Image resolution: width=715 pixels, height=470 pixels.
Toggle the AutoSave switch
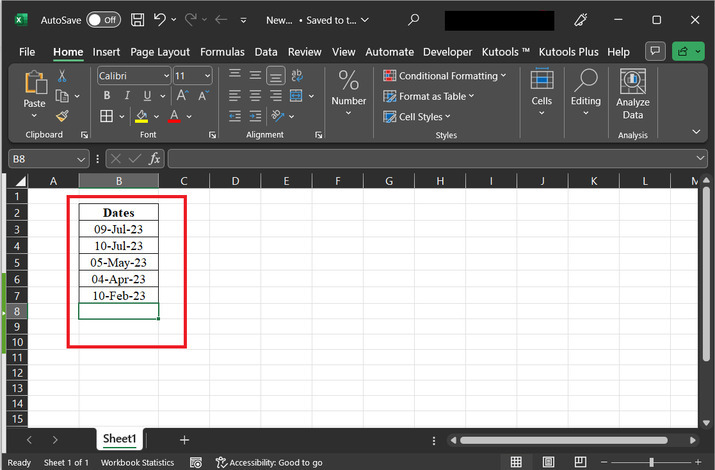click(103, 20)
